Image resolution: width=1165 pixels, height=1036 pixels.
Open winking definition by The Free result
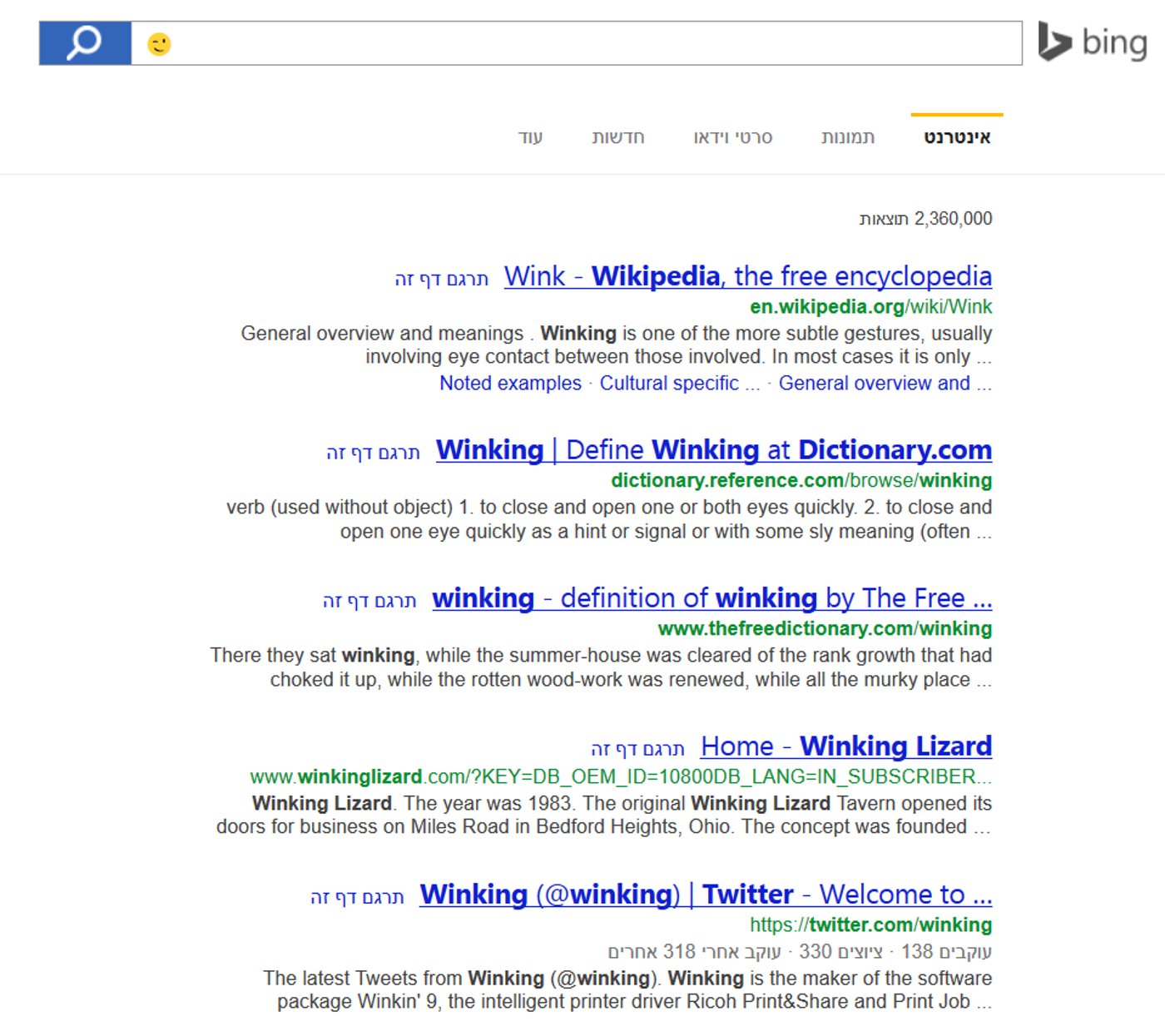712,598
